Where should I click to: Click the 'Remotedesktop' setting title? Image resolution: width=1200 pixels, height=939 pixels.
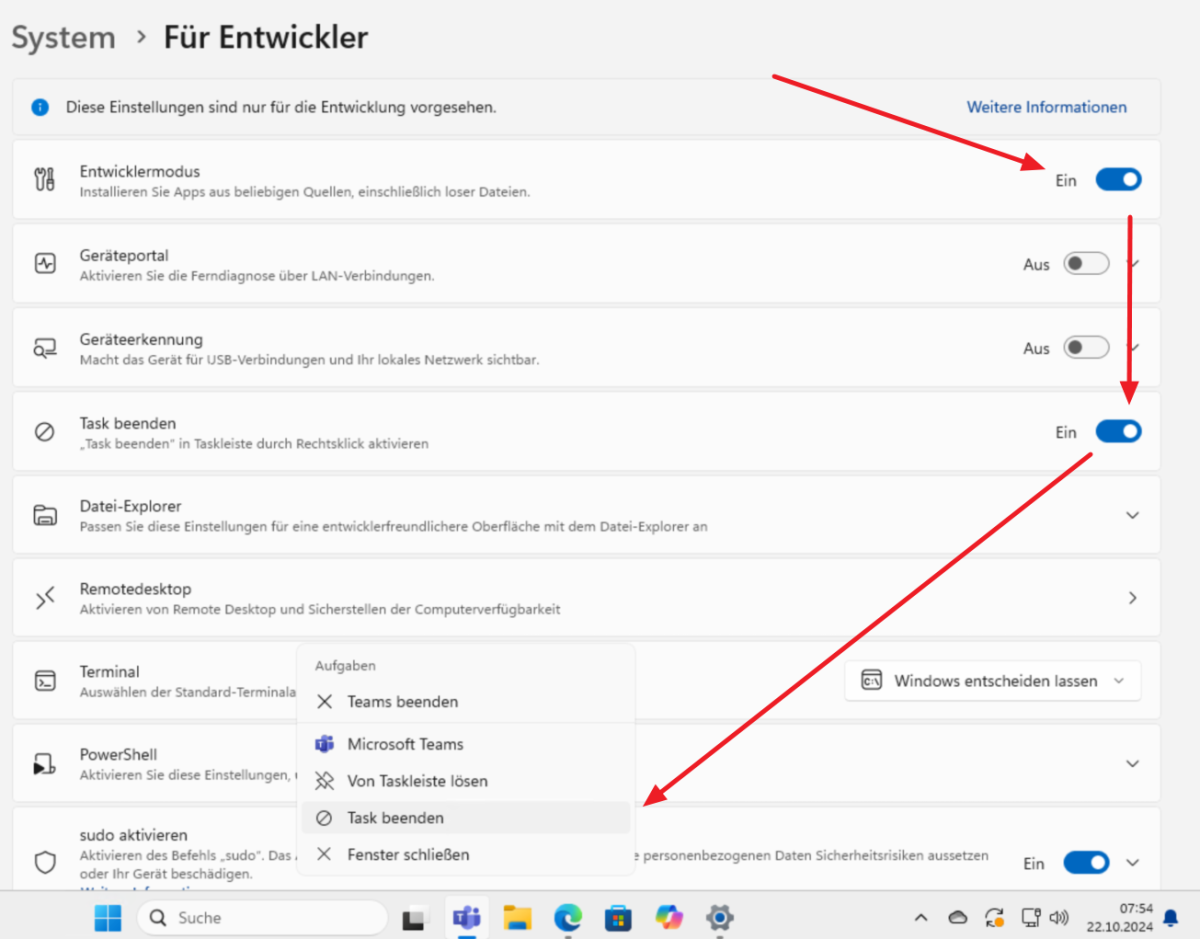point(135,589)
